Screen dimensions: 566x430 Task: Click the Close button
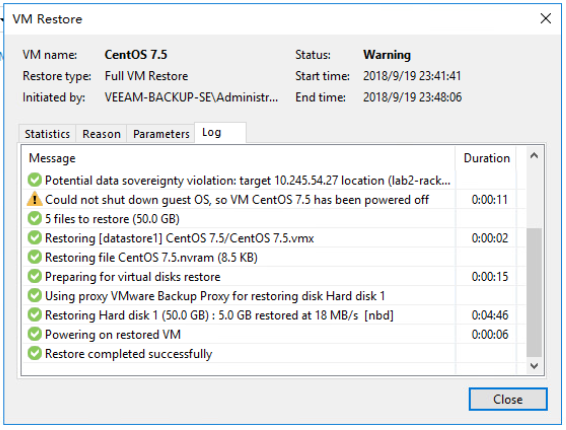(x=508, y=399)
